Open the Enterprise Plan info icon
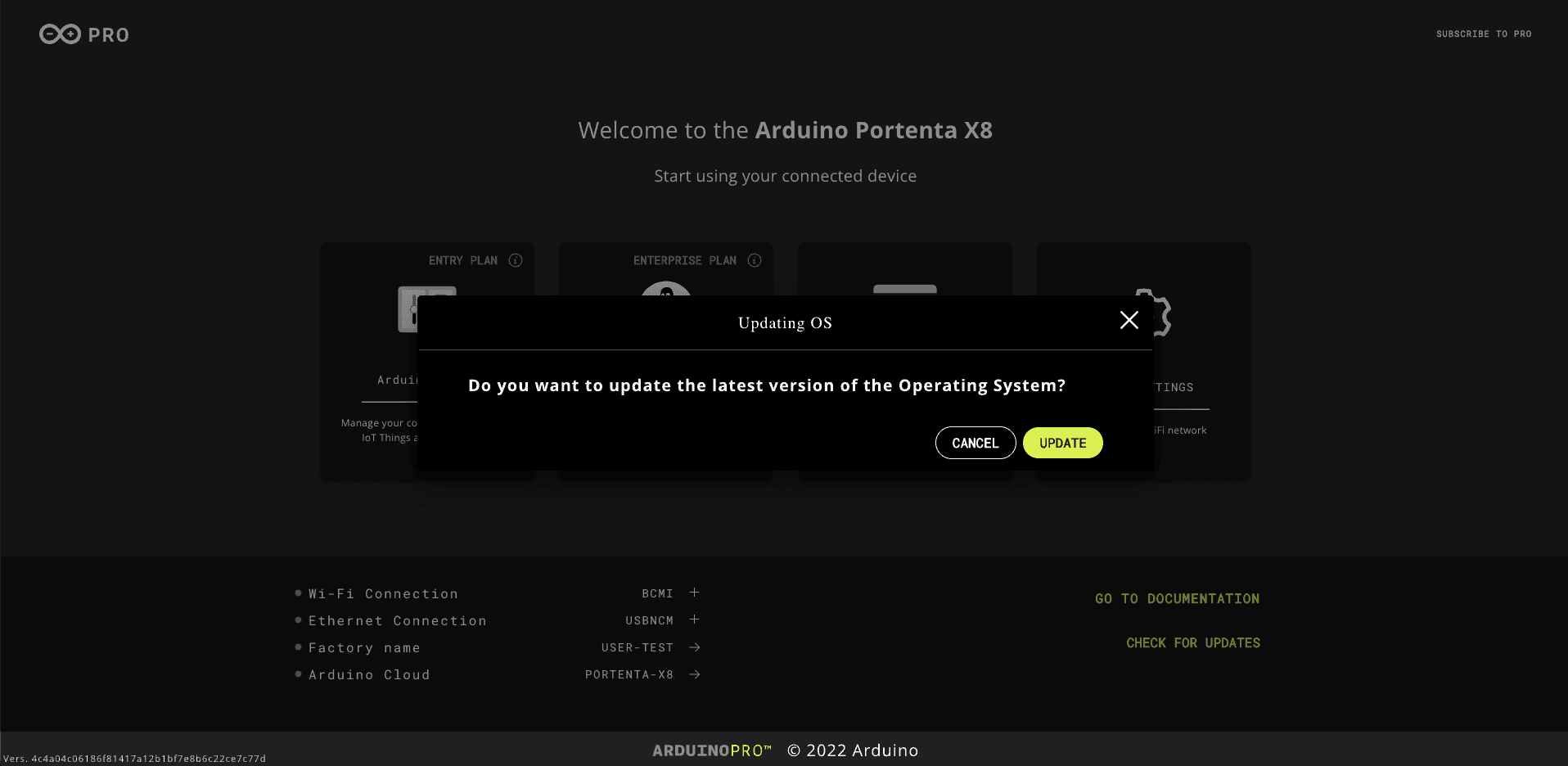This screenshot has height=766, width=1568. [755, 260]
